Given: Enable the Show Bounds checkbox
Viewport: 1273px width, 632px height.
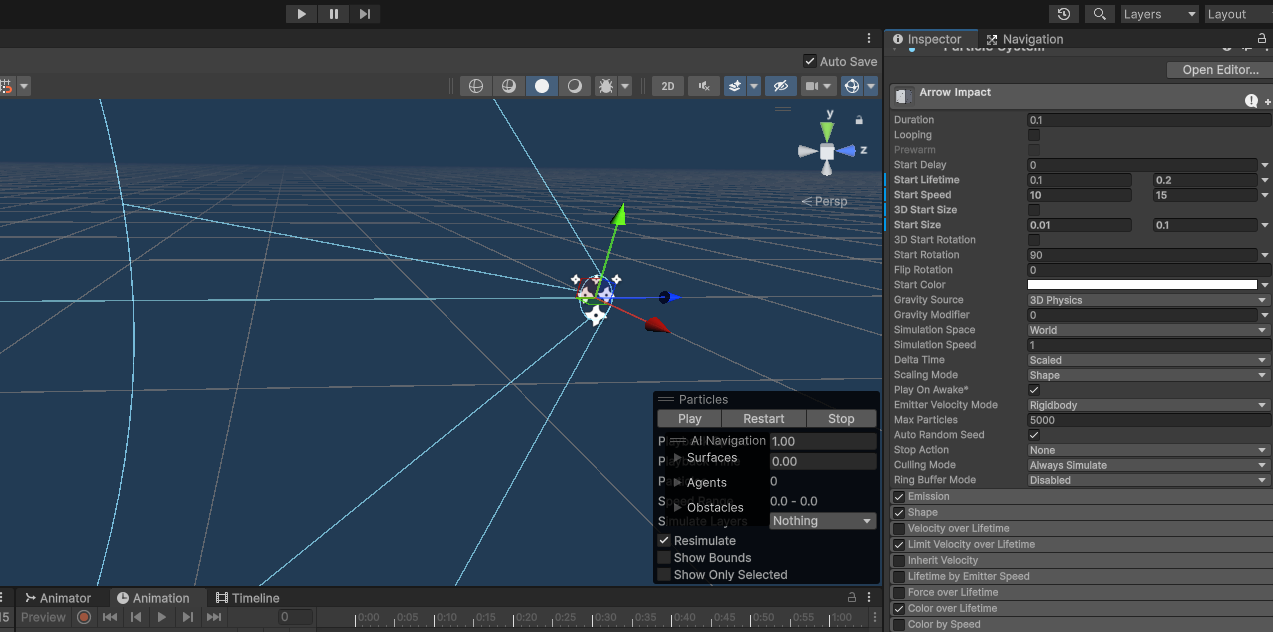Looking at the screenshot, I should (x=664, y=558).
